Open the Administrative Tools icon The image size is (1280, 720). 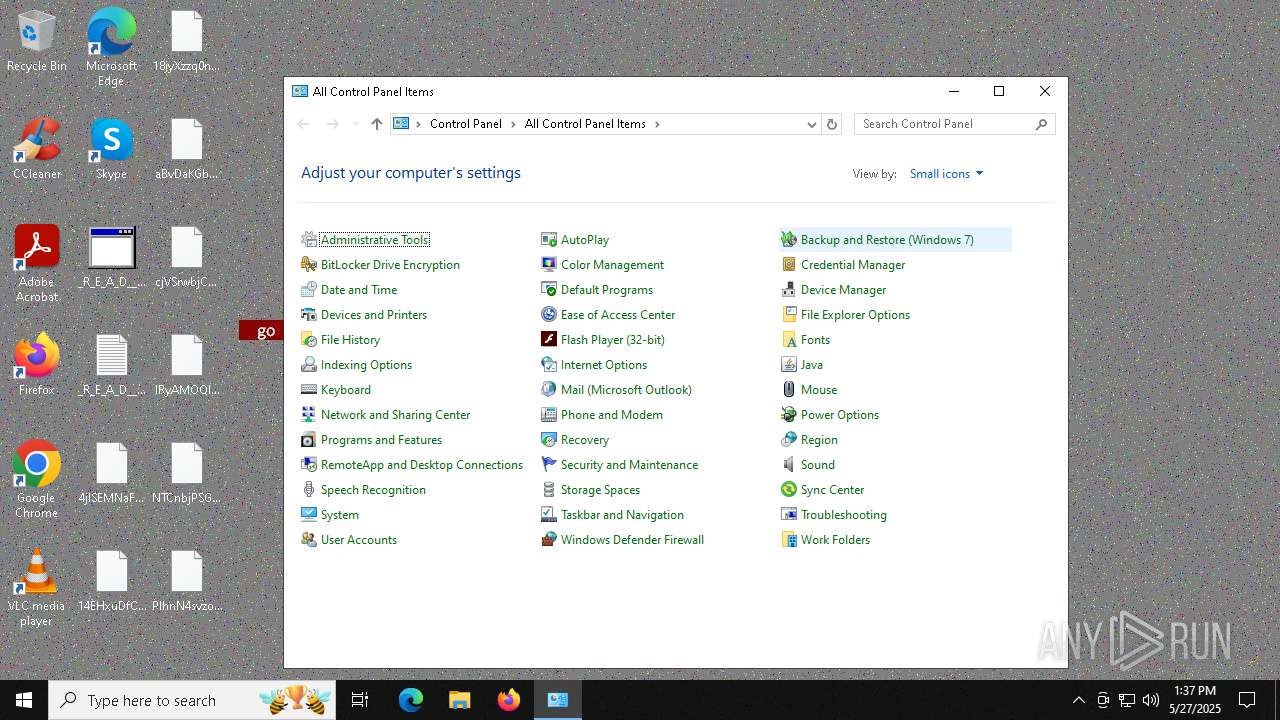309,240
